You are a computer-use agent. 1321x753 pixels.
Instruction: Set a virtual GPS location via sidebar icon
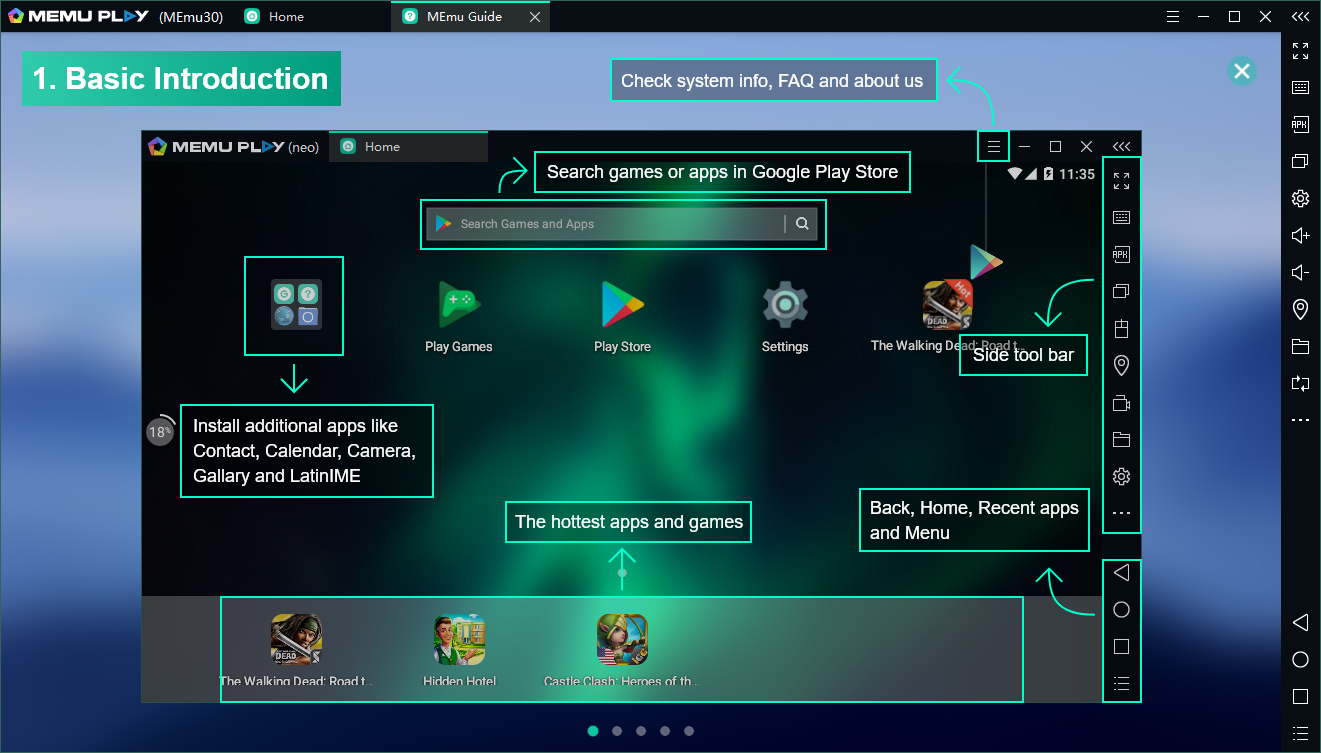pyautogui.click(x=1300, y=310)
